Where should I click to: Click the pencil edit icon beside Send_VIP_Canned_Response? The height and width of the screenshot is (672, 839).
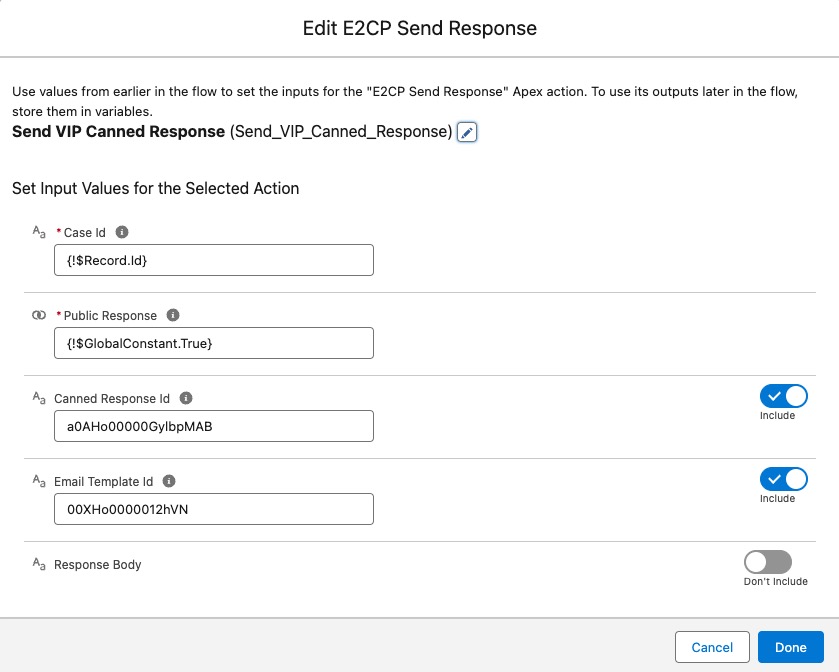[x=467, y=132]
